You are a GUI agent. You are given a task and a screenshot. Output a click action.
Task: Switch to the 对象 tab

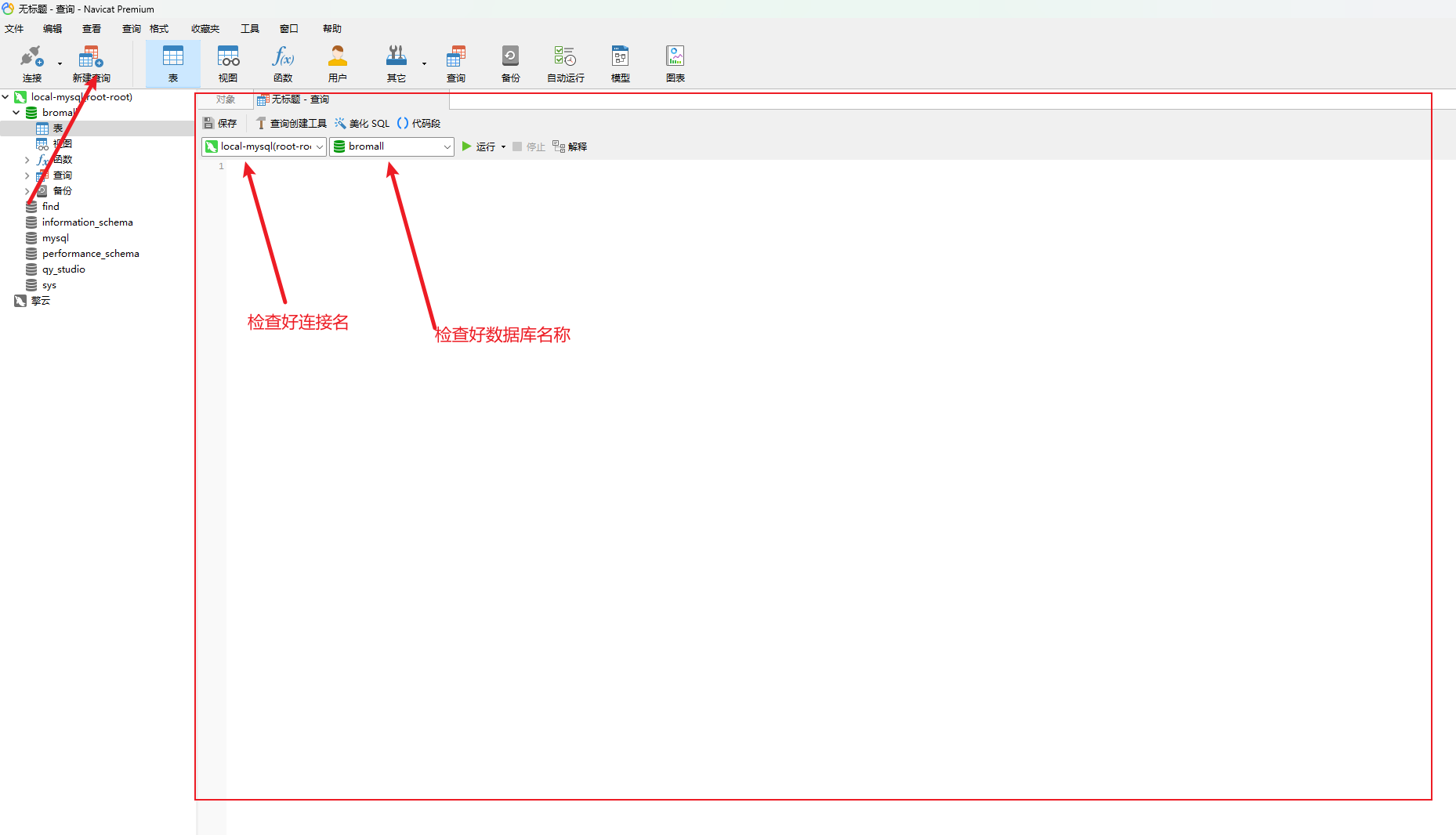tap(226, 99)
